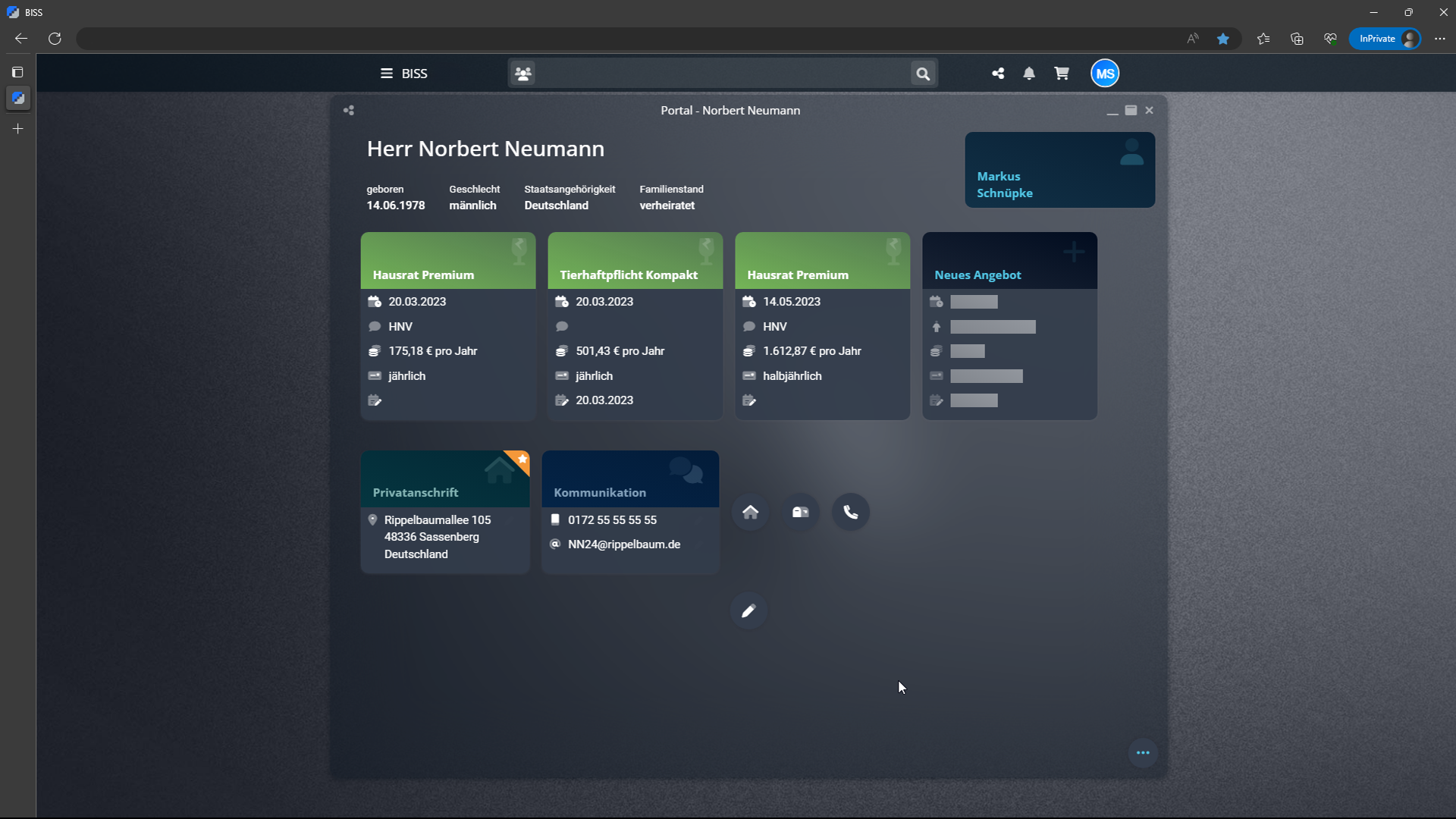Open the BISS hamburger menu

click(386, 74)
